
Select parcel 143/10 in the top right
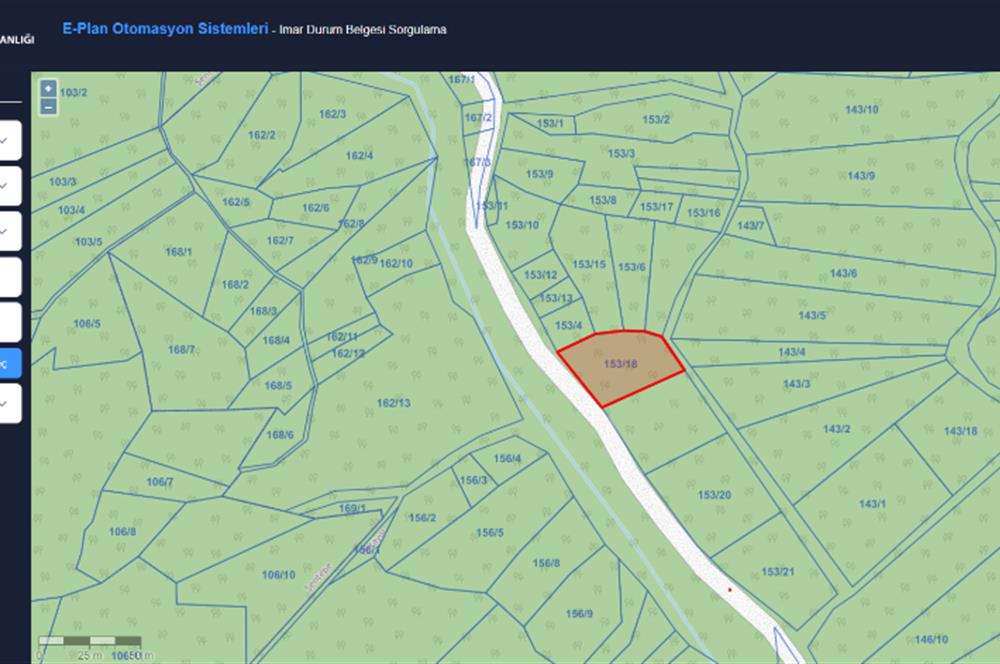point(861,110)
